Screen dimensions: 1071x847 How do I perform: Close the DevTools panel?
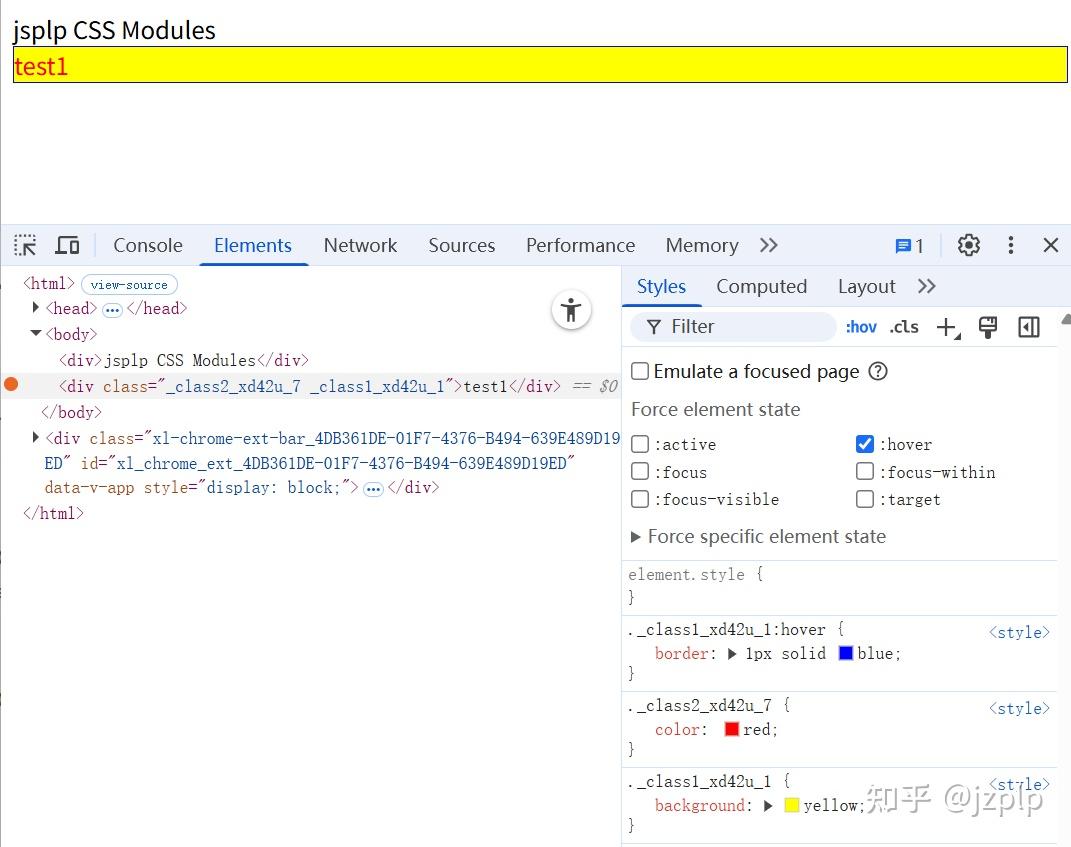pos(1051,245)
